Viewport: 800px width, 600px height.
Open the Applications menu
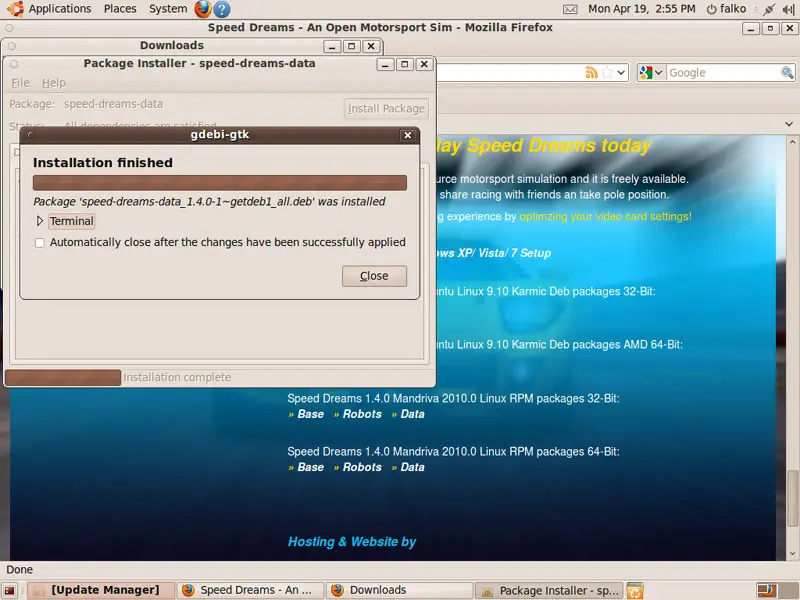coord(60,9)
